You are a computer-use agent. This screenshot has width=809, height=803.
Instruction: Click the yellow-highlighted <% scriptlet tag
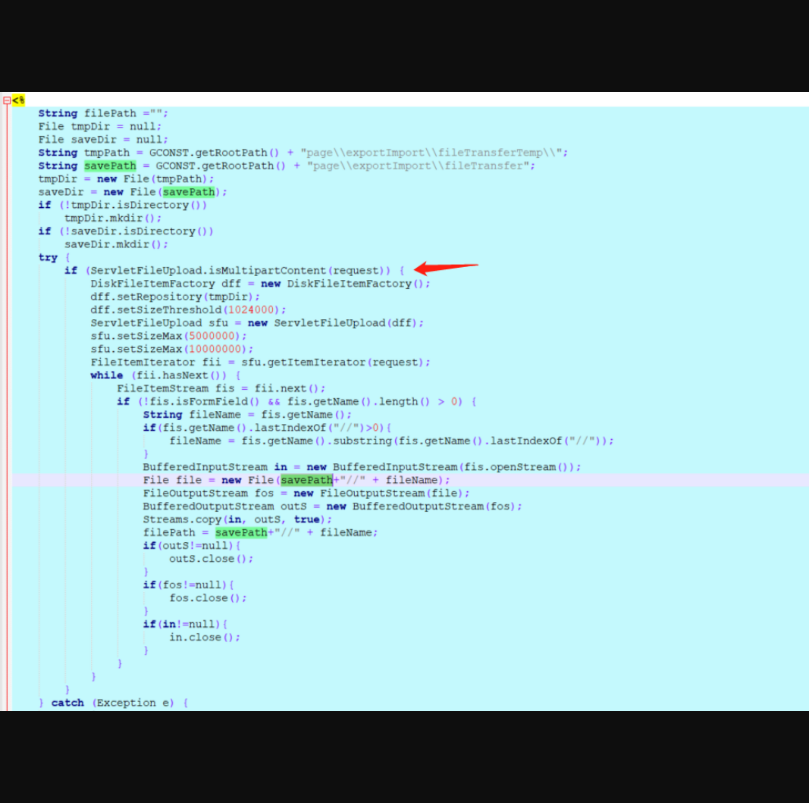pyautogui.click(x=19, y=101)
